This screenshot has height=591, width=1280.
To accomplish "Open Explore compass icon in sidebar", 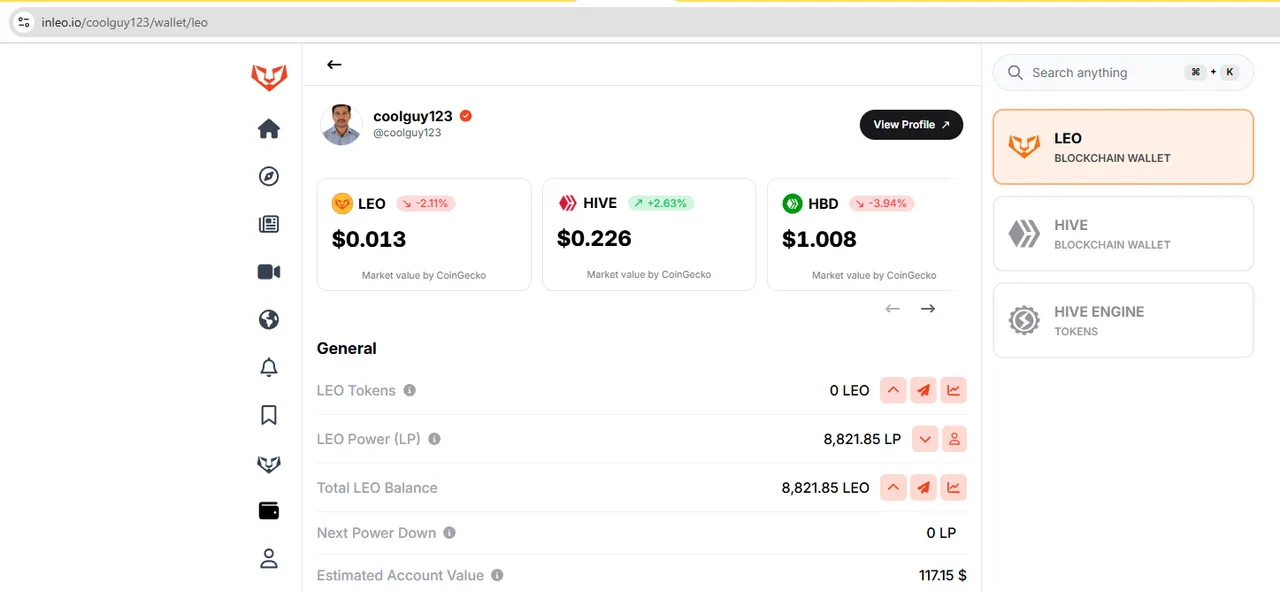I will (x=269, y=177).
